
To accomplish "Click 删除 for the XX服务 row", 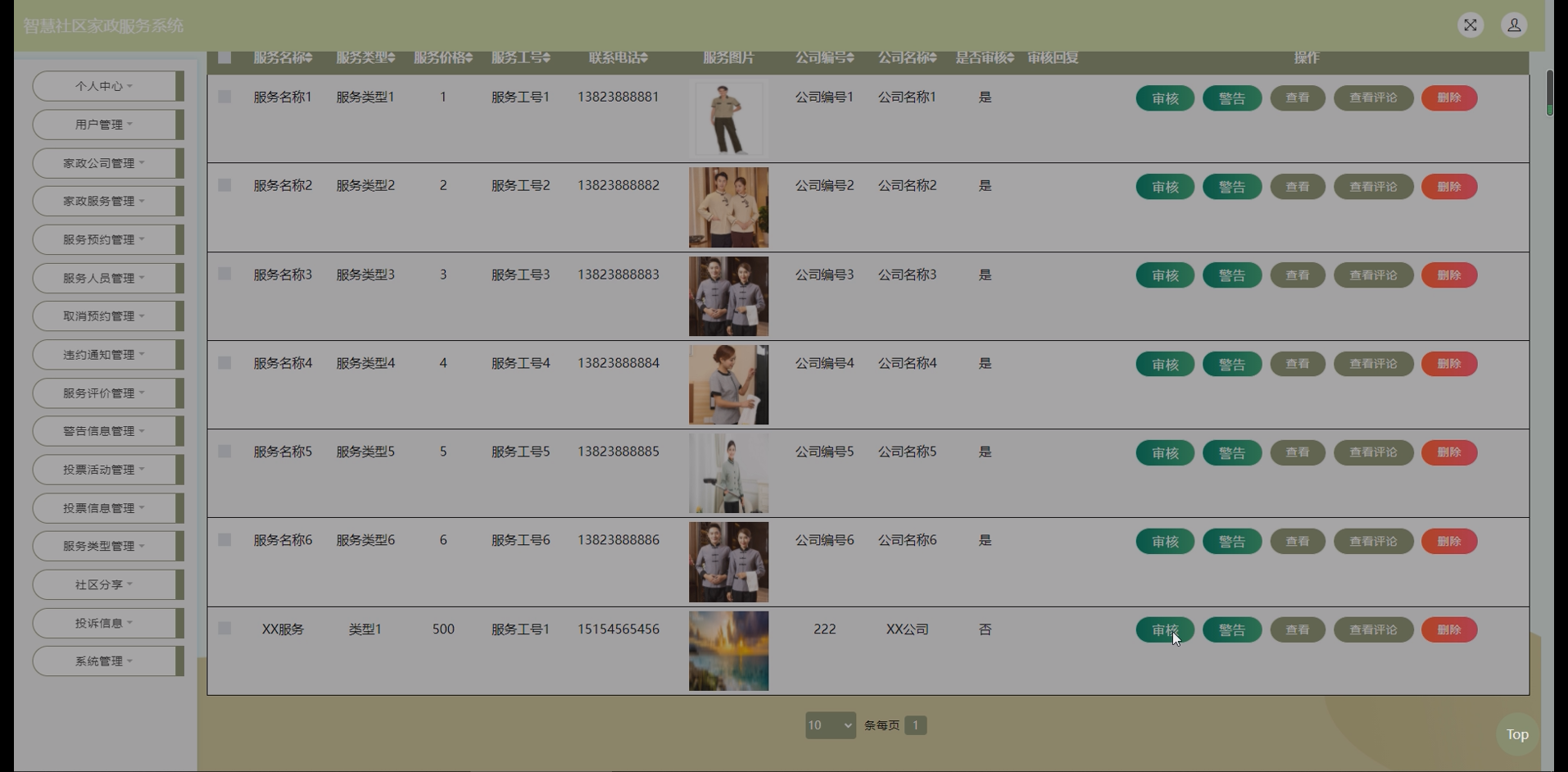I will click(x=1449, y=630).
